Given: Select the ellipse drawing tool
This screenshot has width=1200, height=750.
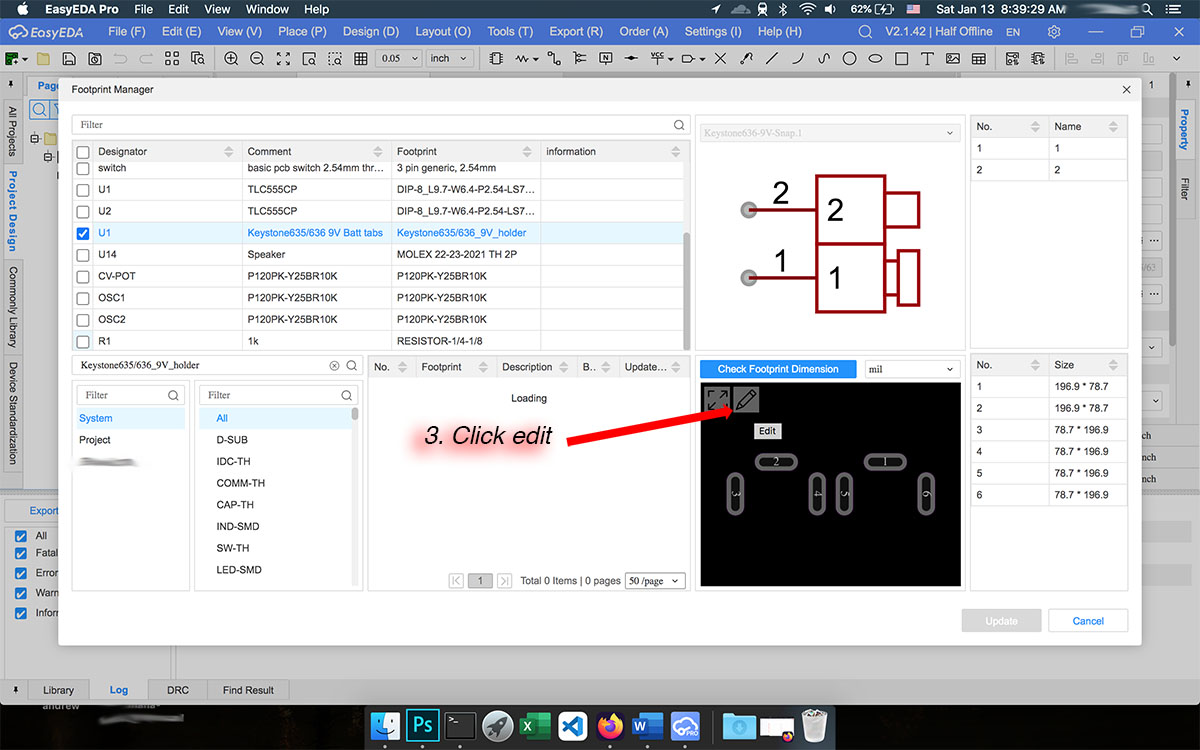Looking at the screenshot, I should pyautogui.click(x=875, y=59).
